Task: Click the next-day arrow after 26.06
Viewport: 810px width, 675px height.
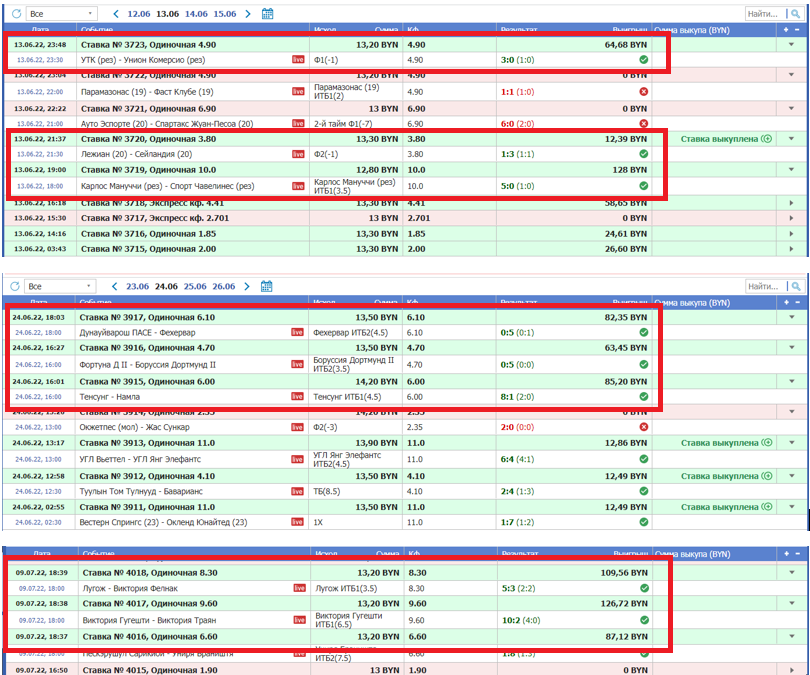Action: (247, 286)
